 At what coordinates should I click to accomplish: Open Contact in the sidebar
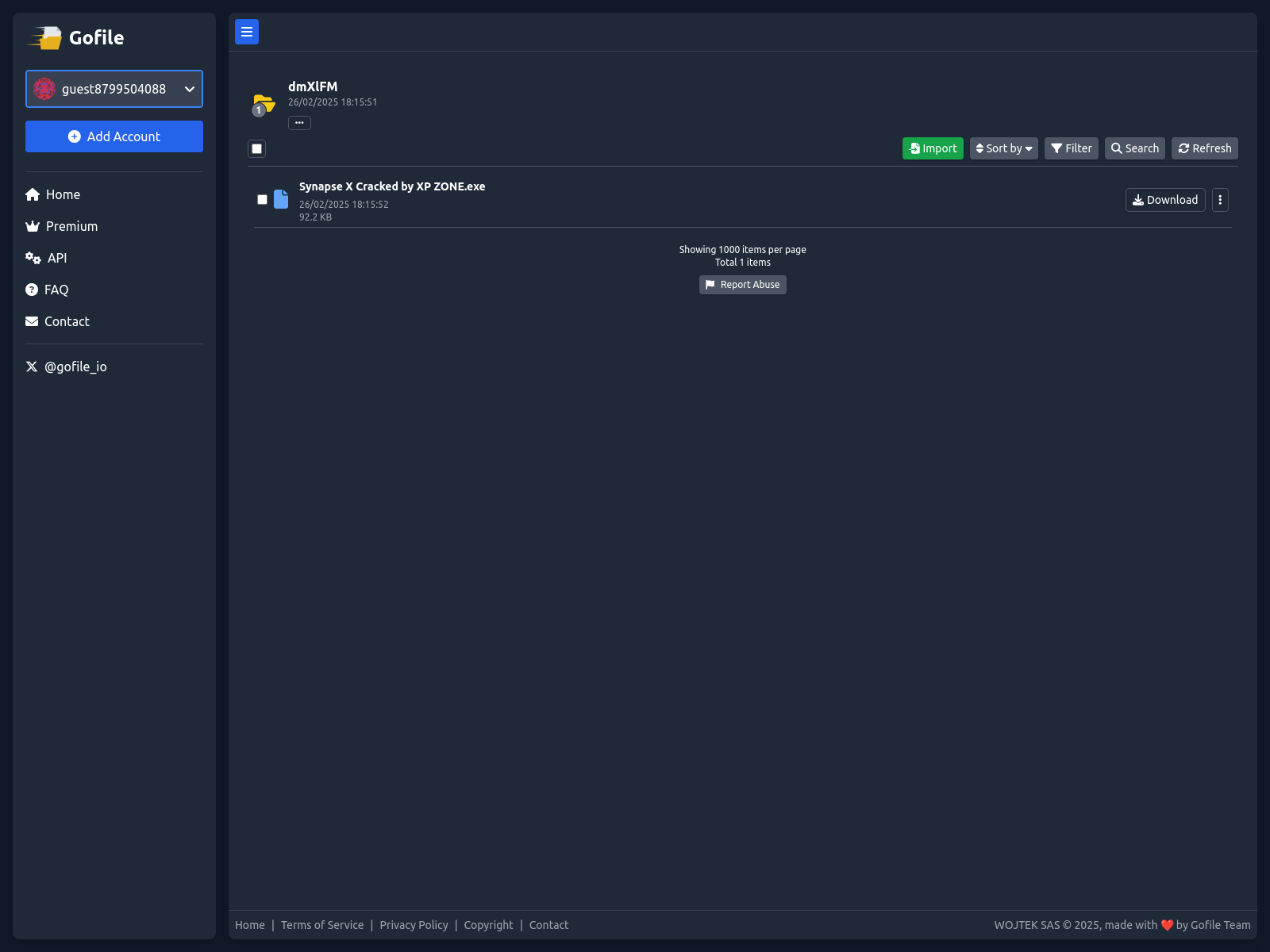pyautogui.click(x=57, y=321)
